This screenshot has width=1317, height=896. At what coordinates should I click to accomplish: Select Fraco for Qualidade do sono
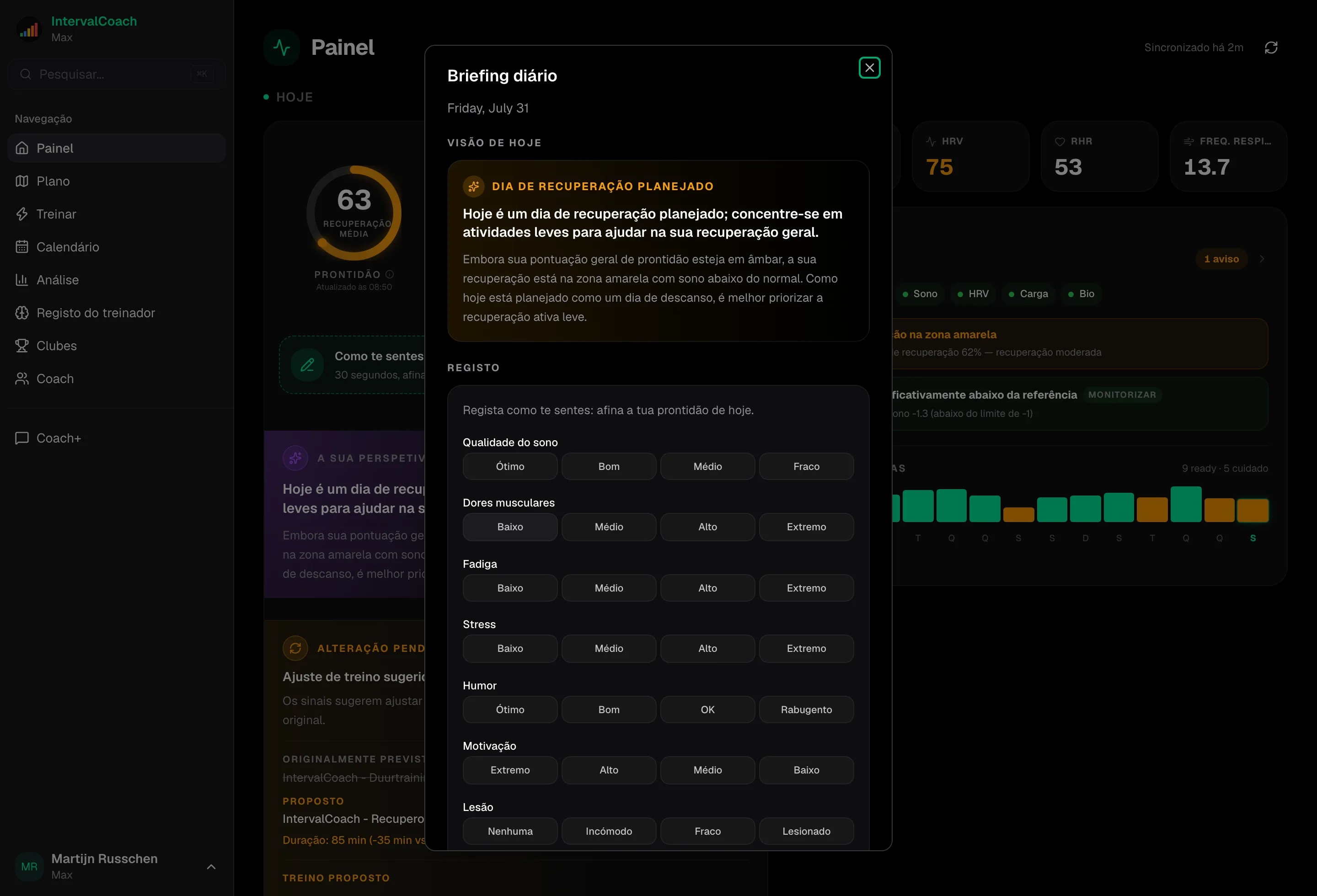coord(806,466)
